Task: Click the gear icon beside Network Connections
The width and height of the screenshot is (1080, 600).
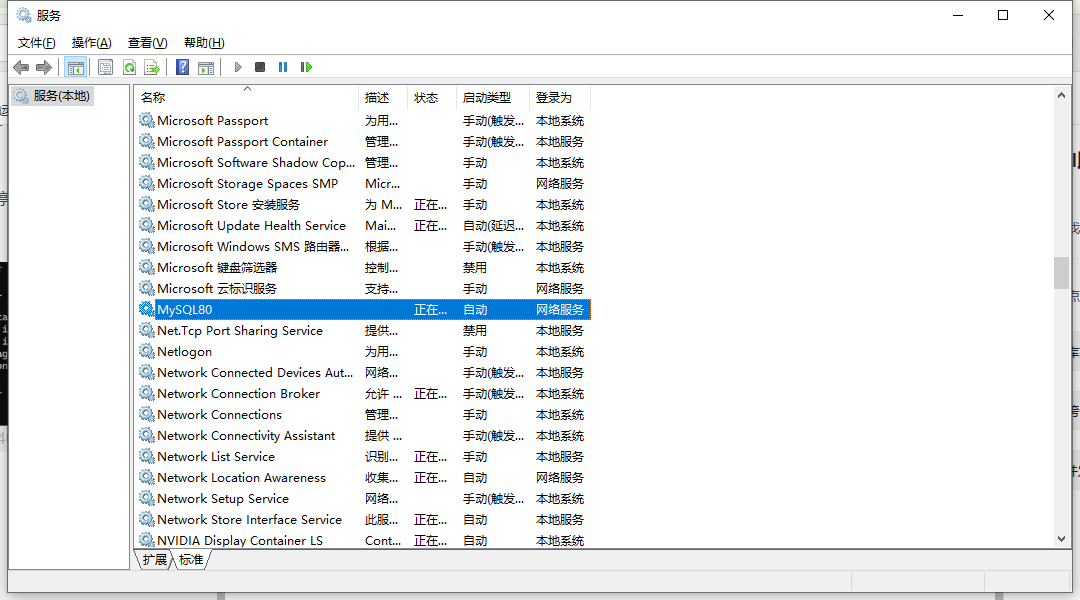Action: point(147,414)
